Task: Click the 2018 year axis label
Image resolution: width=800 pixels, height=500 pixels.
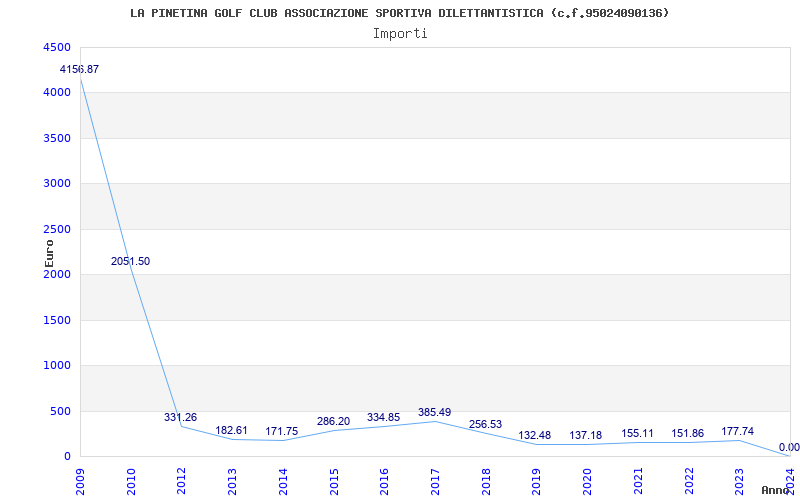Action: coord(486,480)
